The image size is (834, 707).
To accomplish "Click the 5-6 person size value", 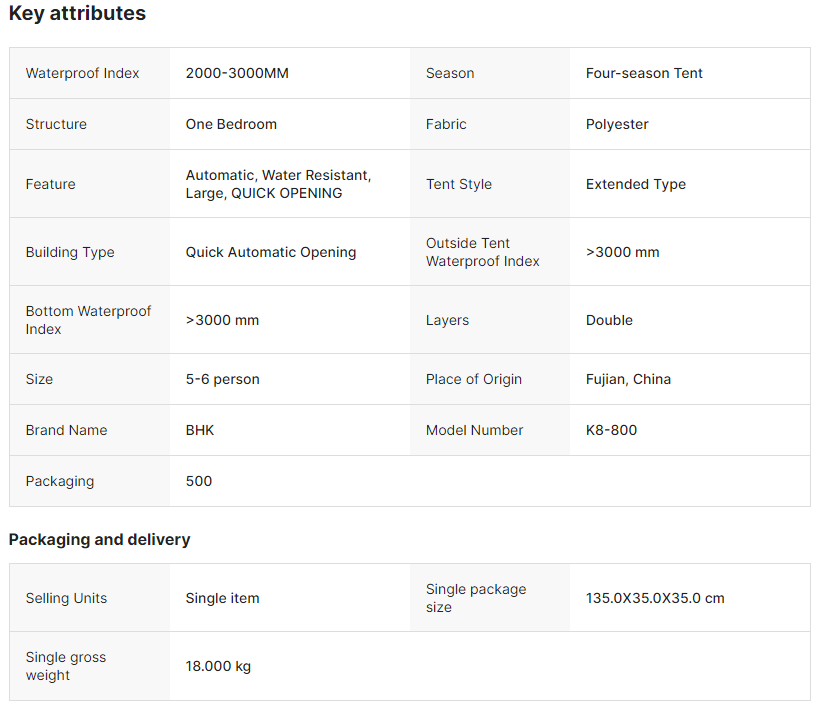I will [222, 379].
